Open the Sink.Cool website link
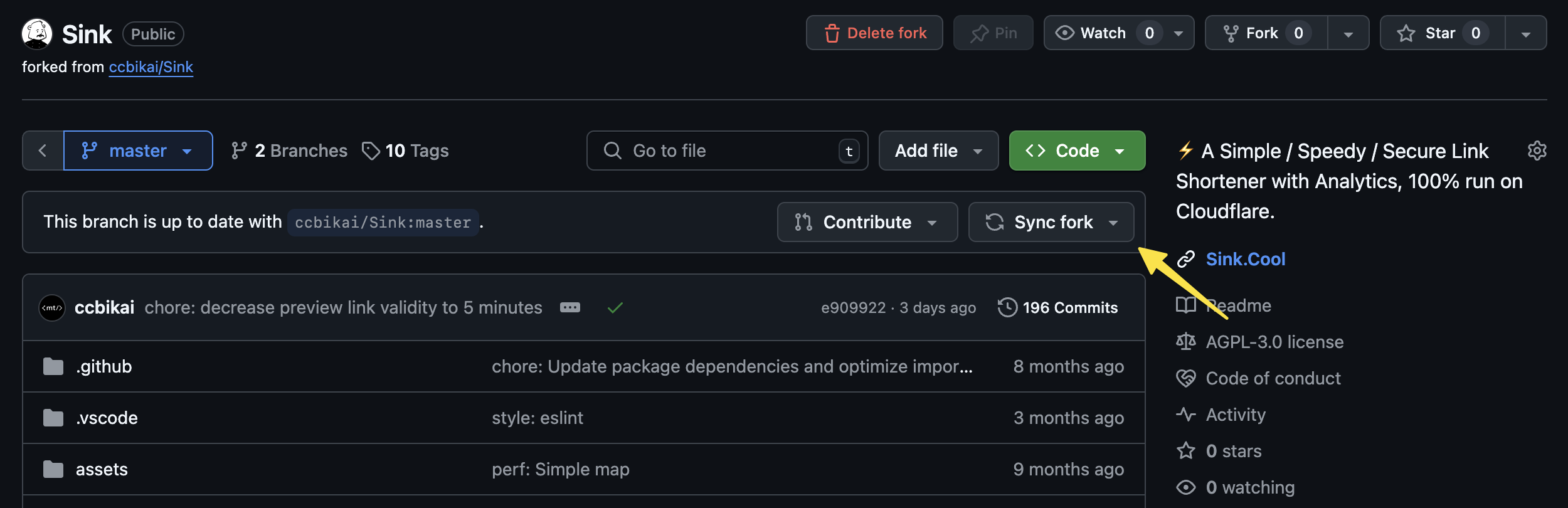1568x508 pixels. coord(1246,259)
